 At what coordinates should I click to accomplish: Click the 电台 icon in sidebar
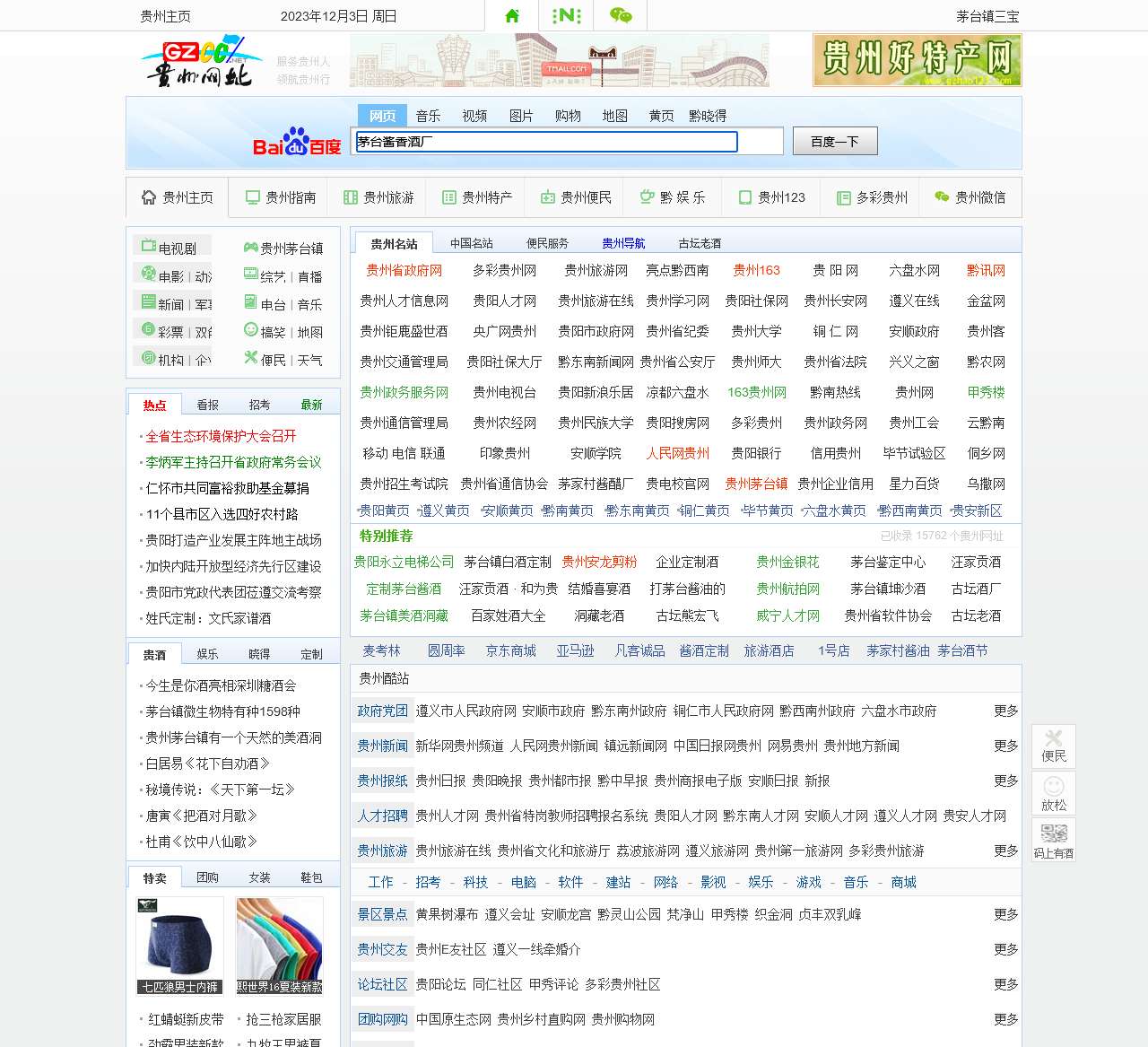point(251,302)
